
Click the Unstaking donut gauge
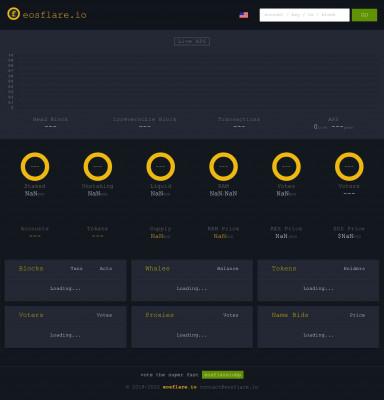tap(98, 166)
